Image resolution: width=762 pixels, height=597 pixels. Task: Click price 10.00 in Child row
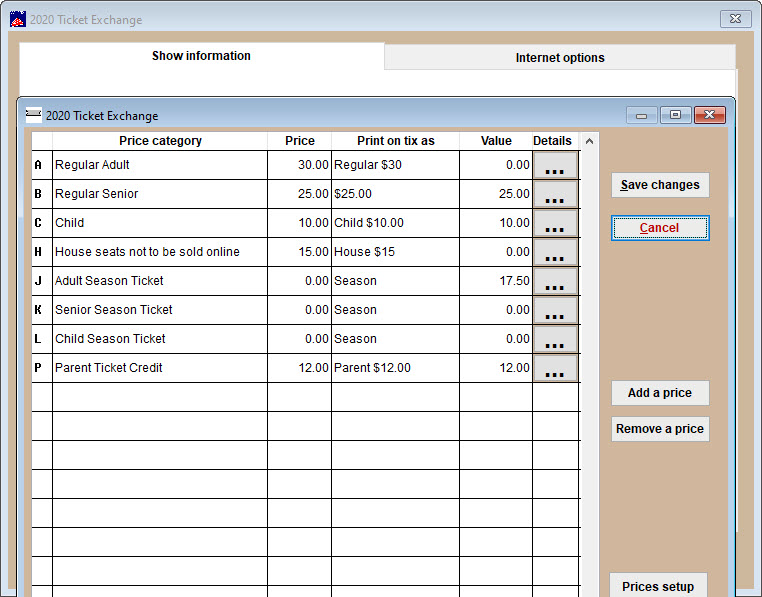[x=299, y=223]
